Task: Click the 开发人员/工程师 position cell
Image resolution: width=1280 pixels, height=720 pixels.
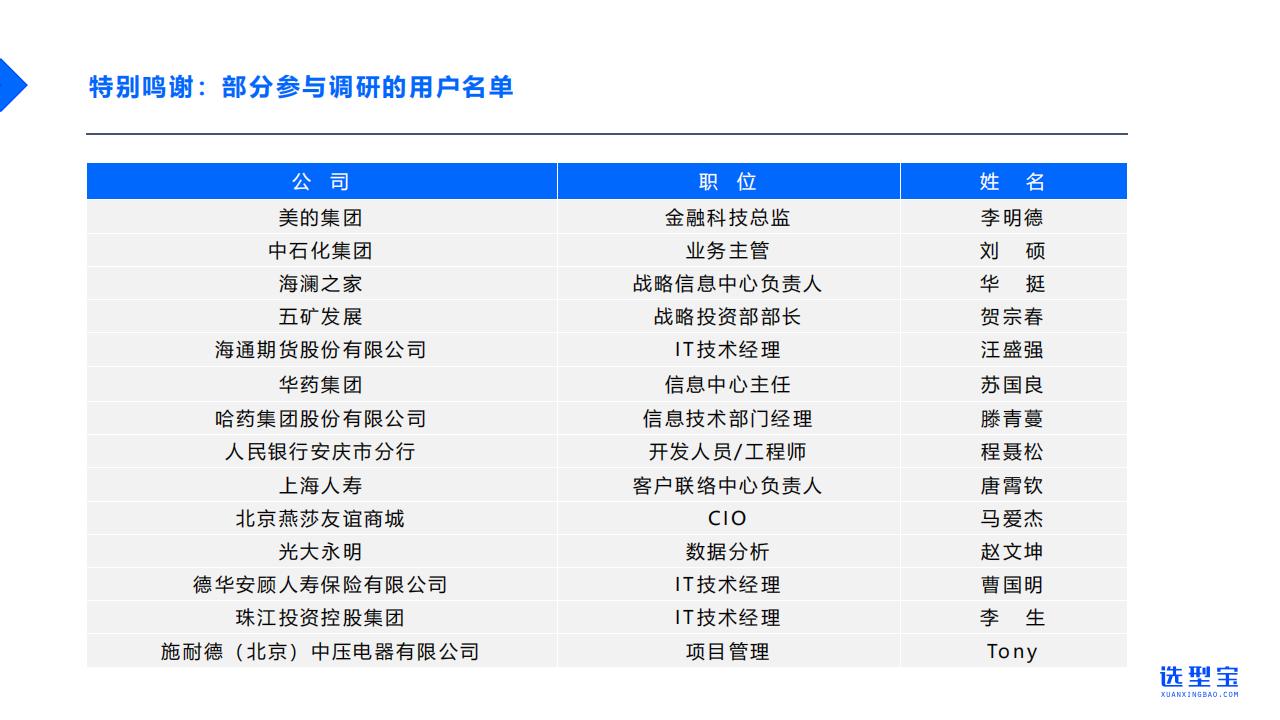Action: pyautogui.click(x=728, y=451)
